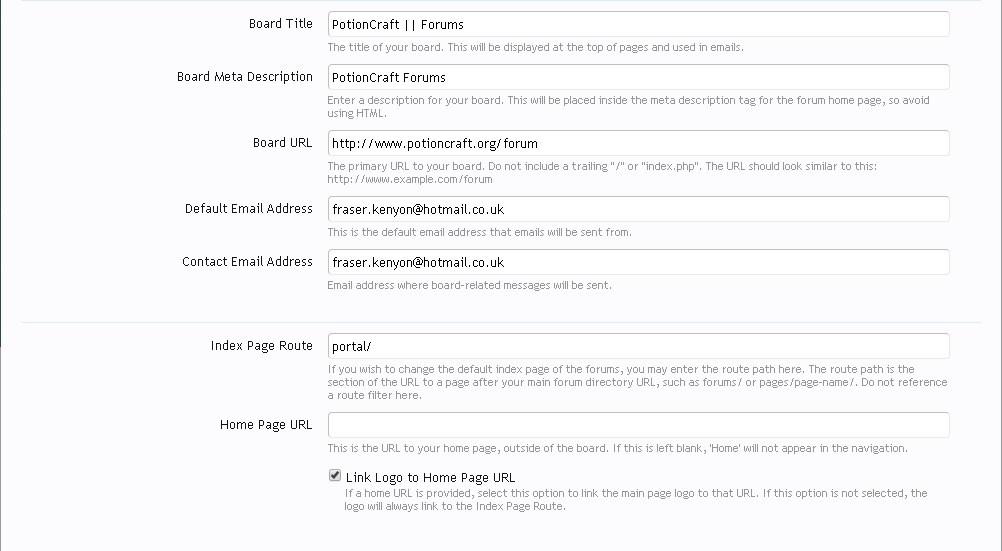This screenshot has width=1002, height=551.
Task: Click the "Default Email Address" label text
Action: point(249,209)
